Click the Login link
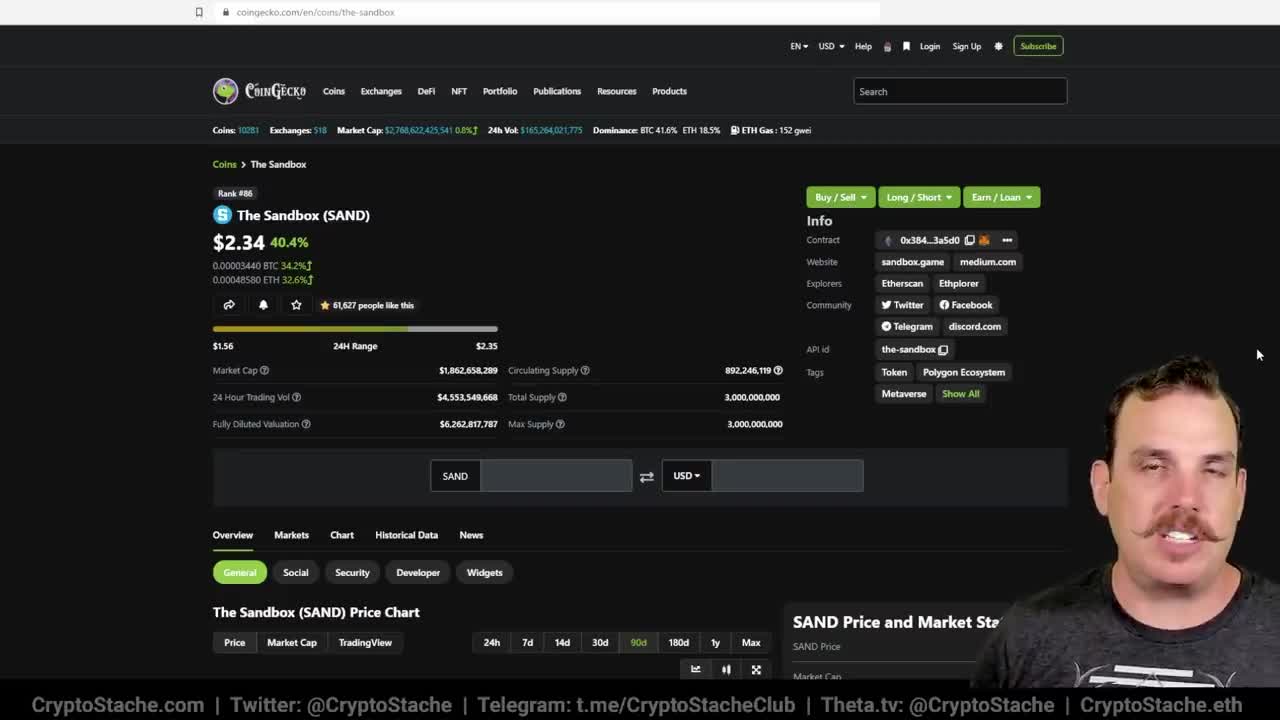Screen dimensions: 1280x720 point(930,46)
